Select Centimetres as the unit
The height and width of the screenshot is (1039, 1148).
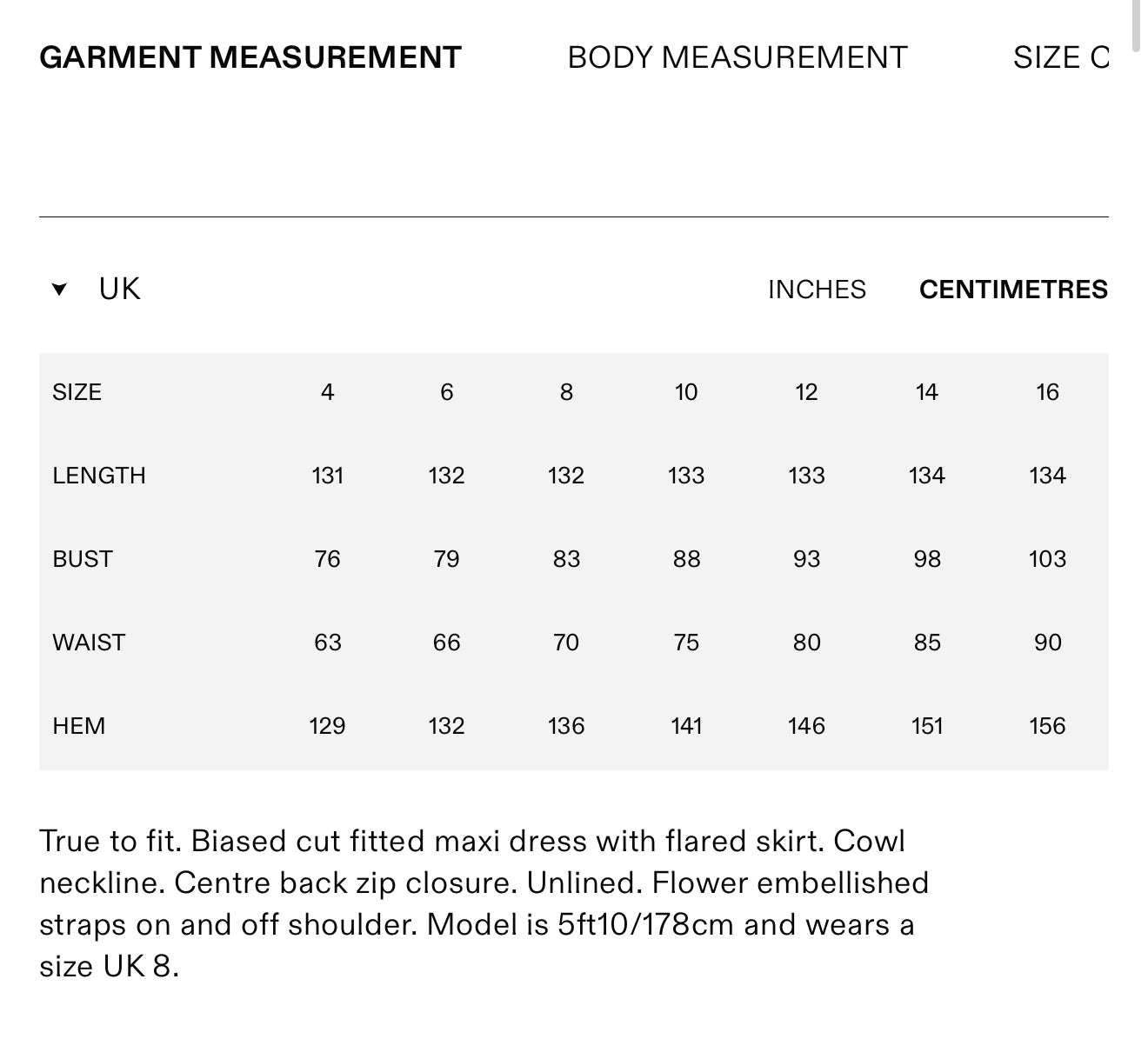click(x=1013, y=290)
